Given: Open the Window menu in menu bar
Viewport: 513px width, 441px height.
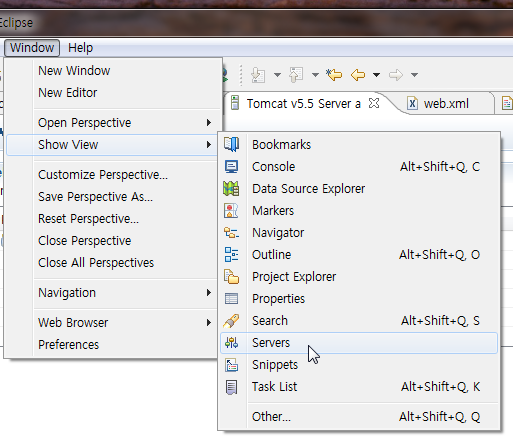Looking at the screenshot, I should tap(32, 48).
